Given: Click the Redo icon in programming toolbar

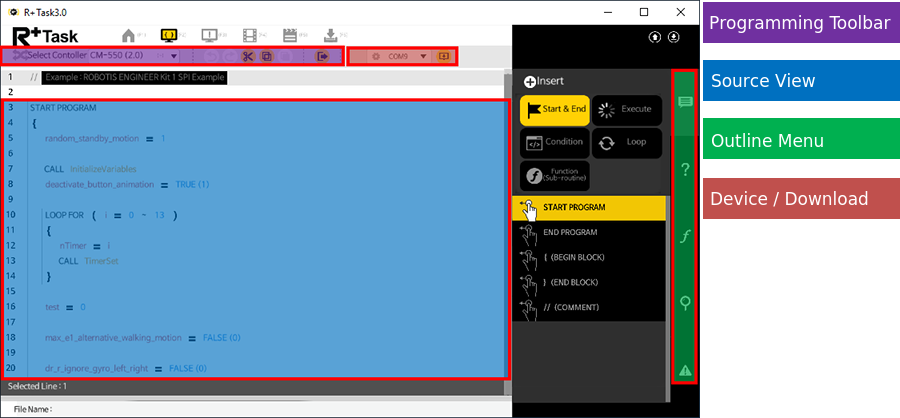Looking at the screenshot, I should coord(229,56).
